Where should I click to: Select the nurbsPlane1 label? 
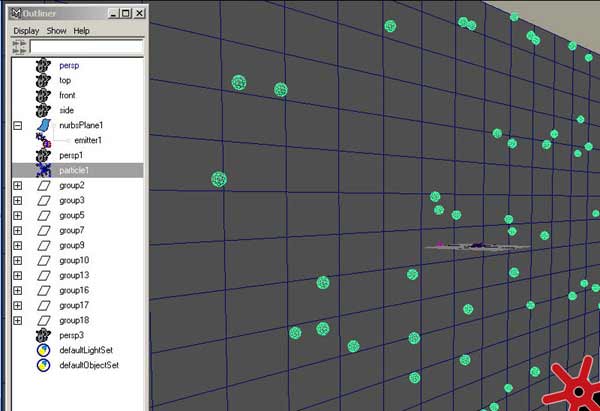coord(81,125)
